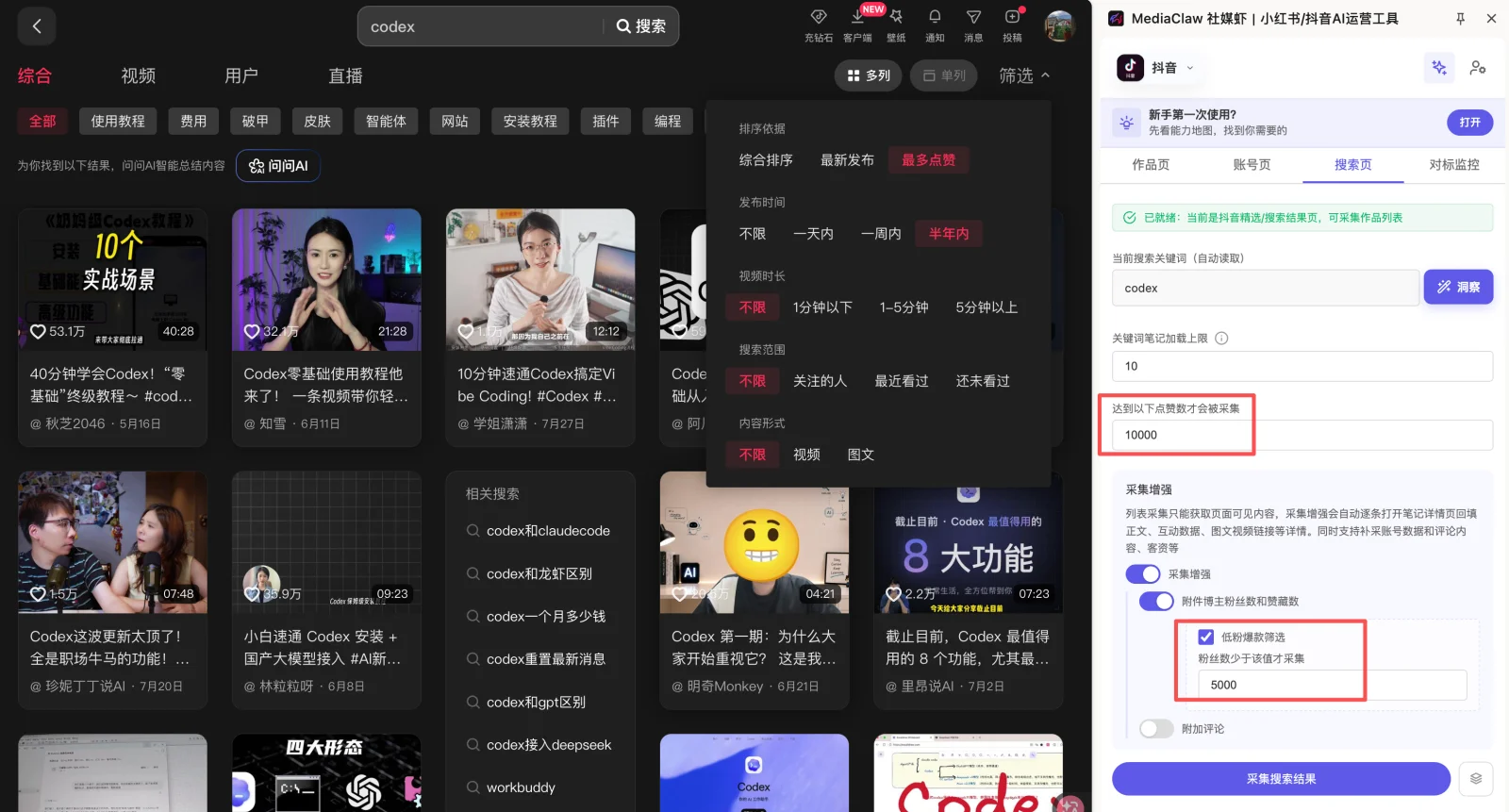The height and width of the screenshot is (812, 1509).
Task: Click the back arrow button
Action: 37,26
